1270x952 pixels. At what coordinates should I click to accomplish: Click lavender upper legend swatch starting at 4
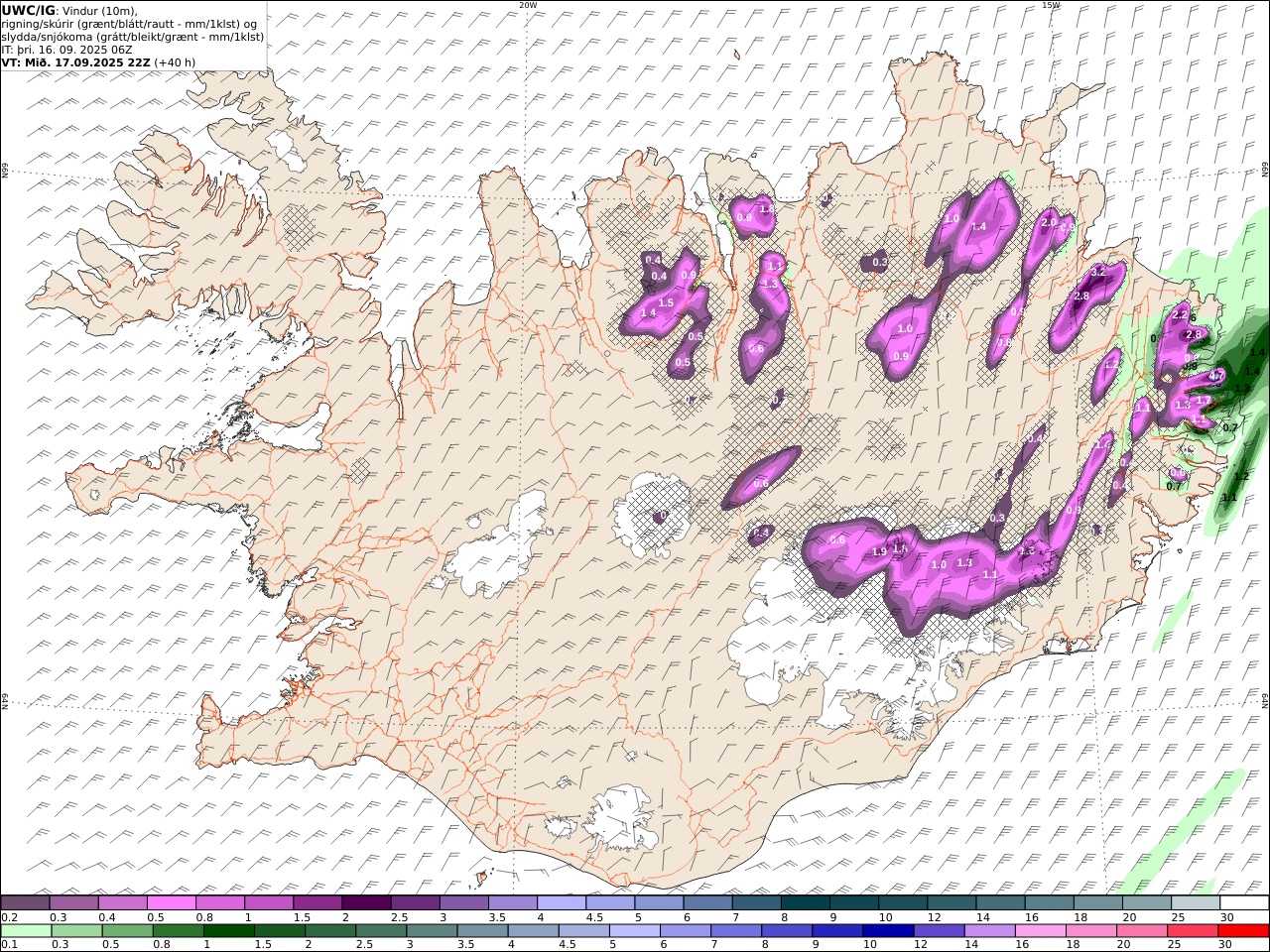pyautogui.click(x=561, y=903)
